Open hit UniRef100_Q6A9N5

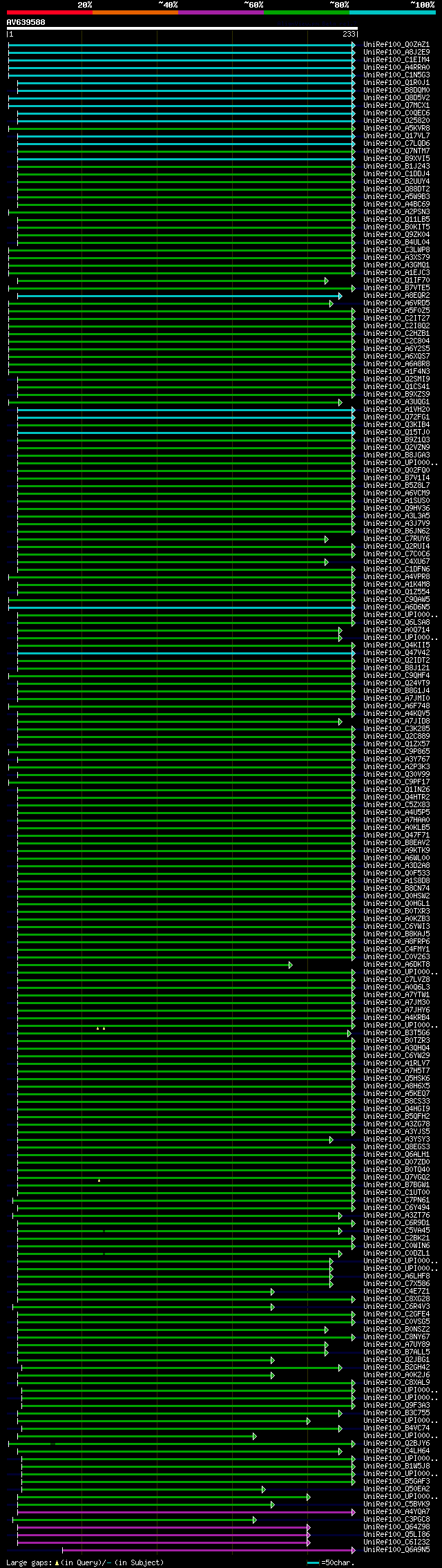coord(396,1549)
